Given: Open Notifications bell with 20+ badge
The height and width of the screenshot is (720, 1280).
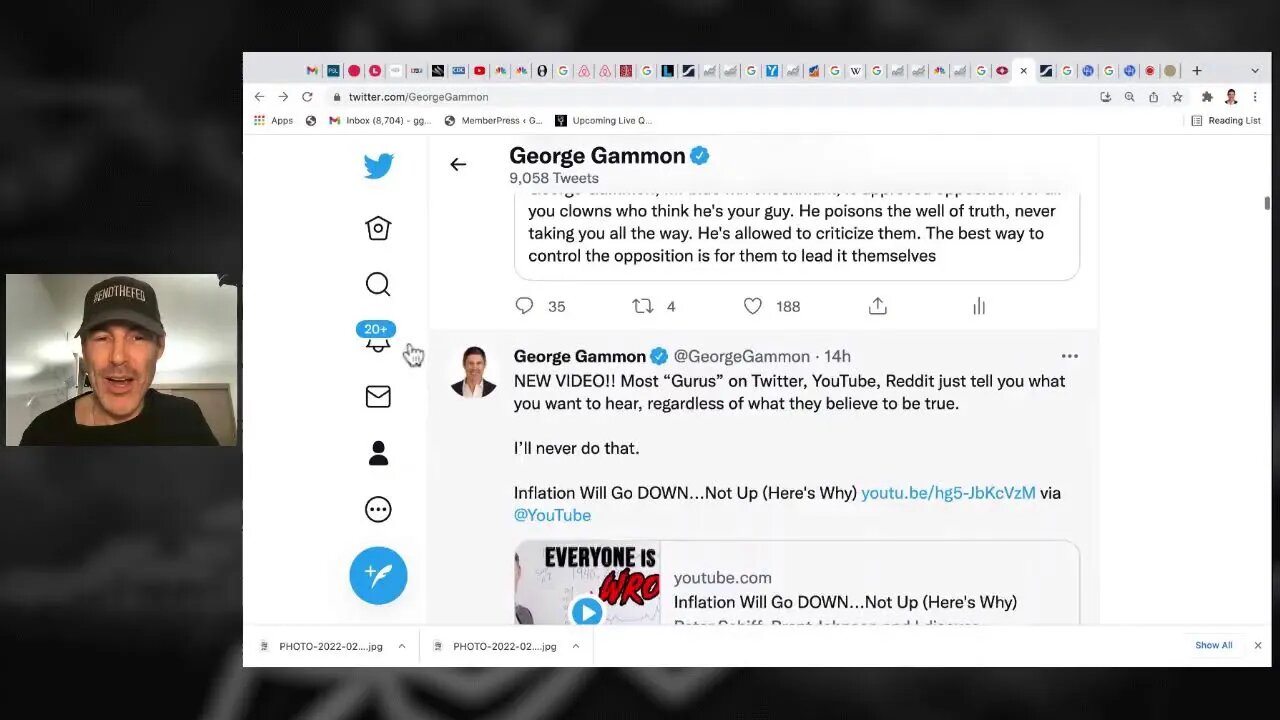Looking at the screenshot, I should (x=377, y=337).
